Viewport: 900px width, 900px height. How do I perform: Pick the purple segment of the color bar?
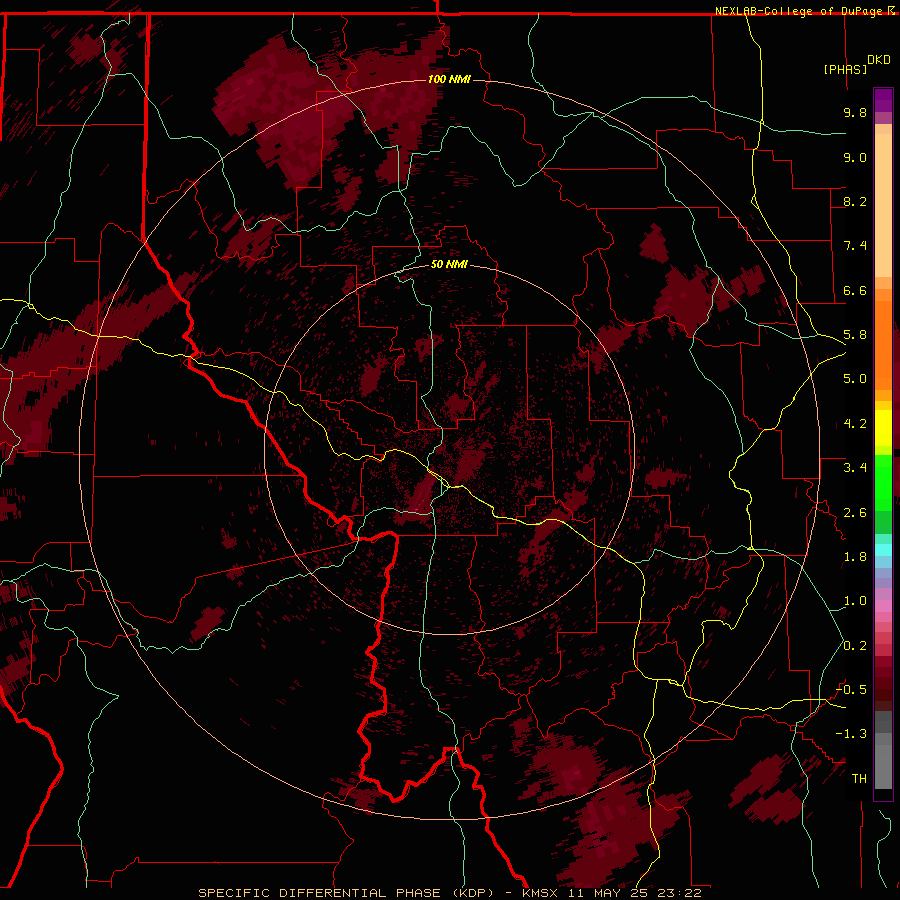(883, 100)
